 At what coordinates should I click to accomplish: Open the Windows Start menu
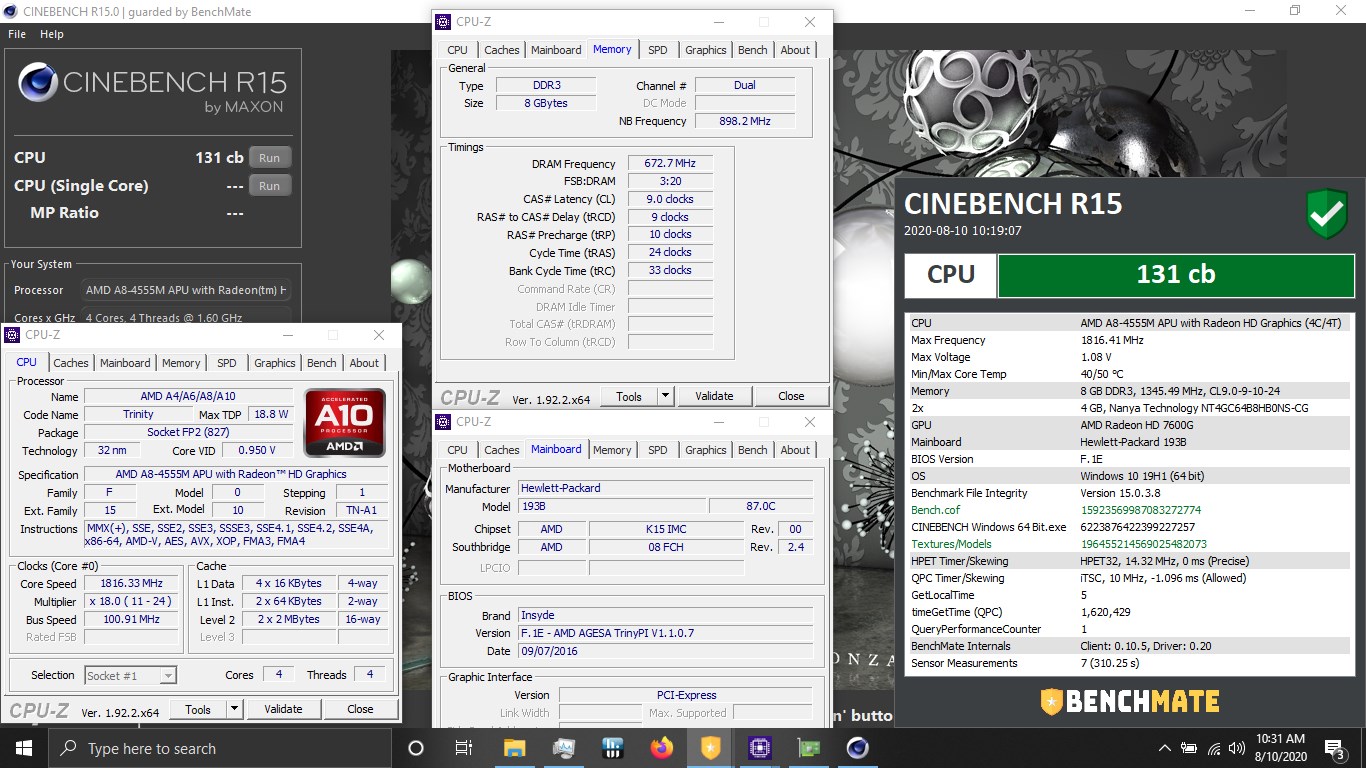point(24,748)
